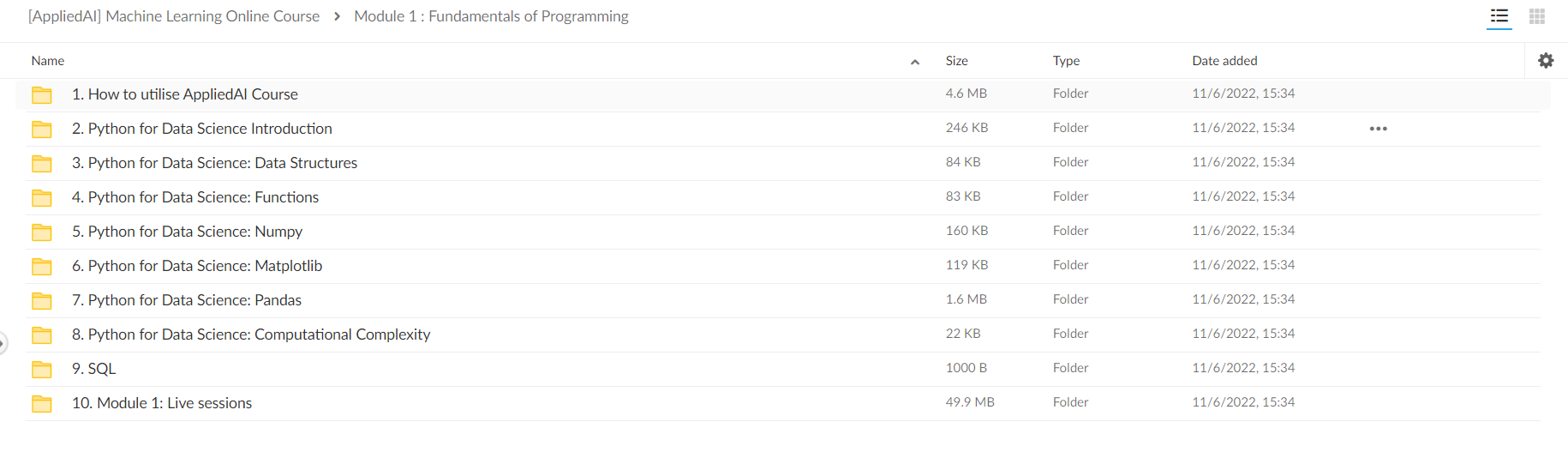Click folder icon next to 9. SQL
Image resolution: width=1568 pixels, height=452 pixels.
[42, 369]
